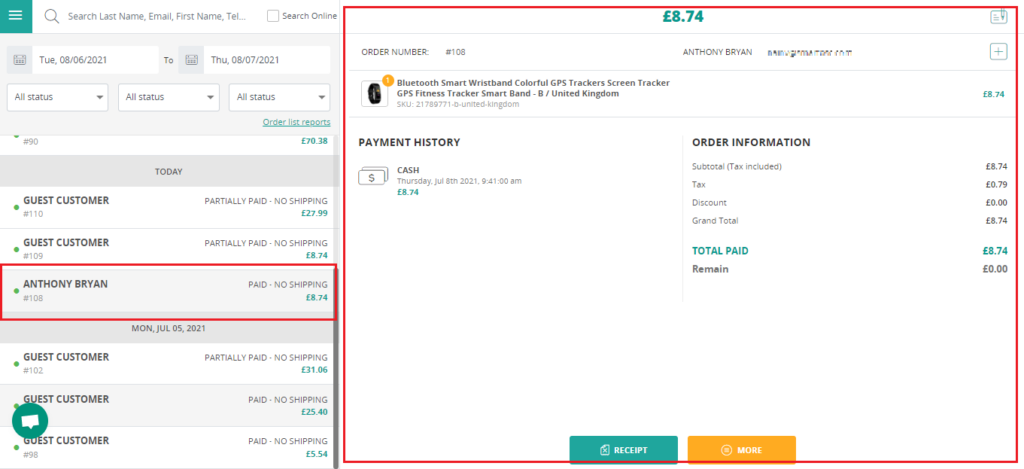Open the end date calendar icon

tap(192, 60)
